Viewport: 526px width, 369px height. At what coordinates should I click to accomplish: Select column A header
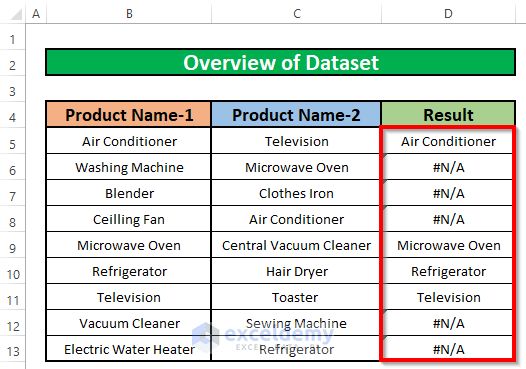(x=36, y=13)
